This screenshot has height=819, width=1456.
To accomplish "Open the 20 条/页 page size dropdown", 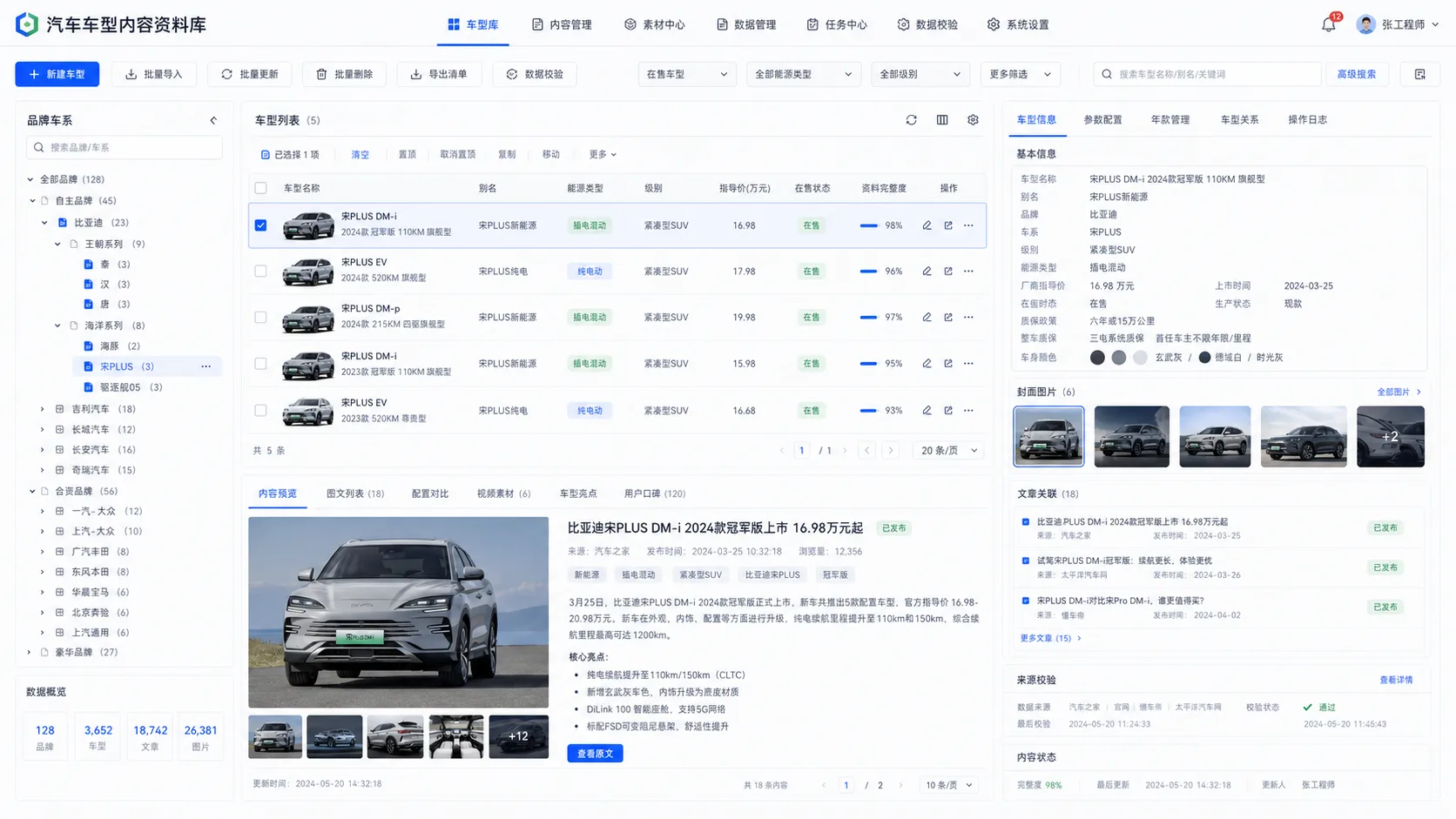I will pyautogui.click(x=948, y=451).
